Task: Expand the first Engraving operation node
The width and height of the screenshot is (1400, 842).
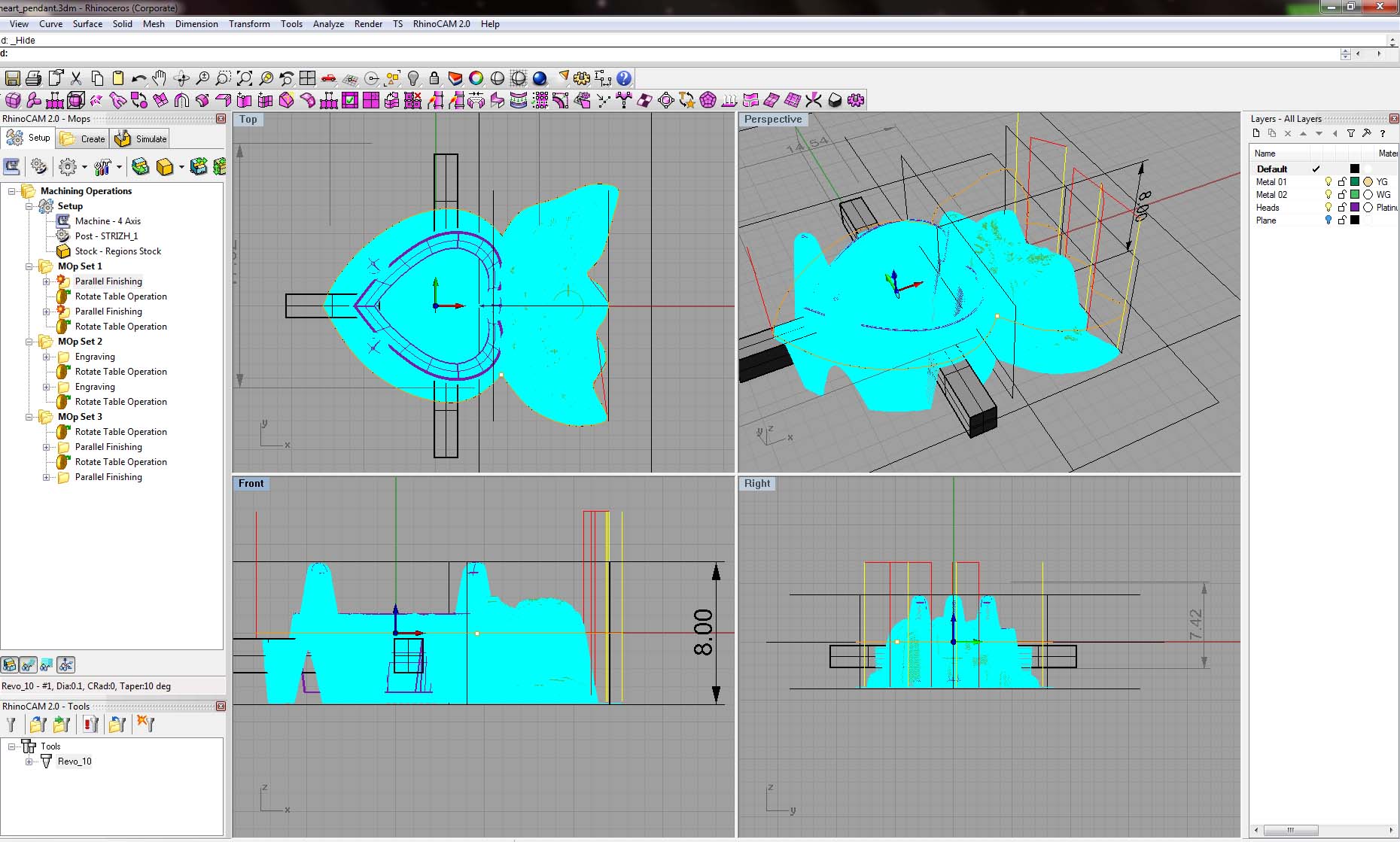Action: pyautogui.click(x=47, y=357)
